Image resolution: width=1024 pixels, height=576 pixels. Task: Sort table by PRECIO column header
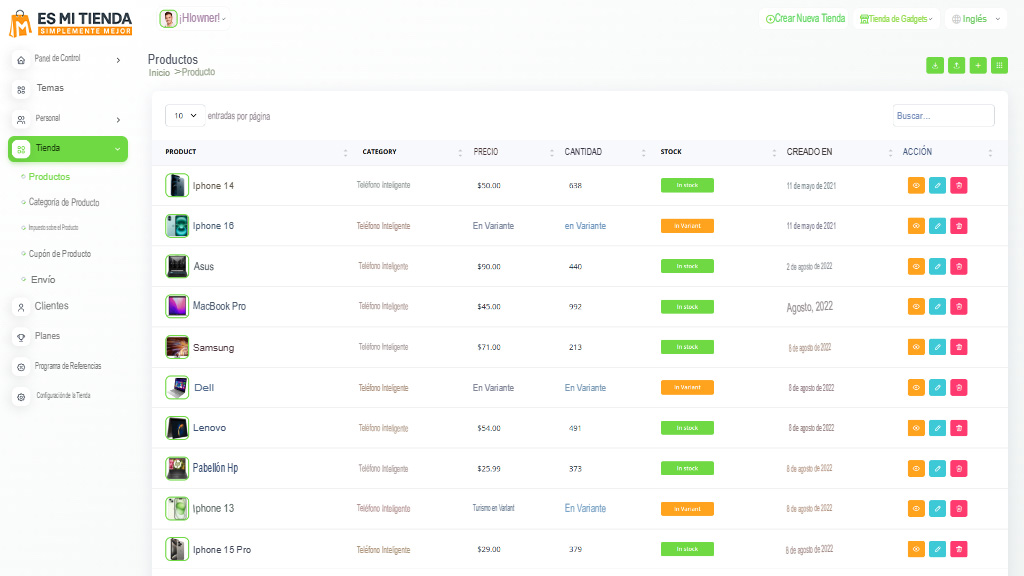(x=486, y=152)
